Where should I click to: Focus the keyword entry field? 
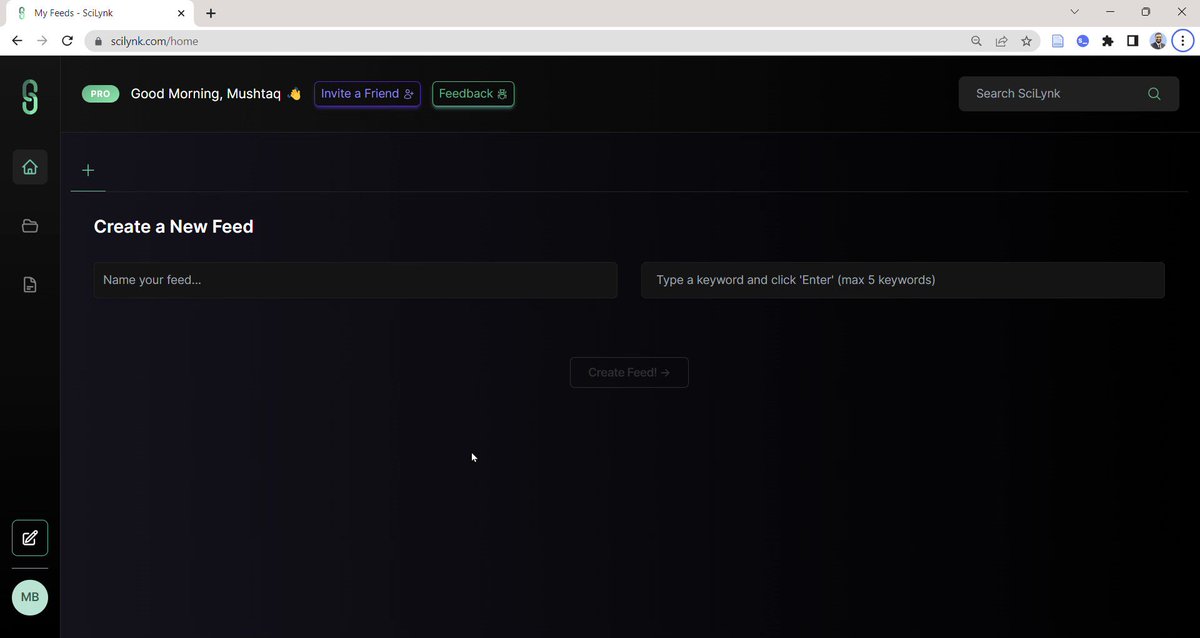pyautogui.click(x=903, y=280)
